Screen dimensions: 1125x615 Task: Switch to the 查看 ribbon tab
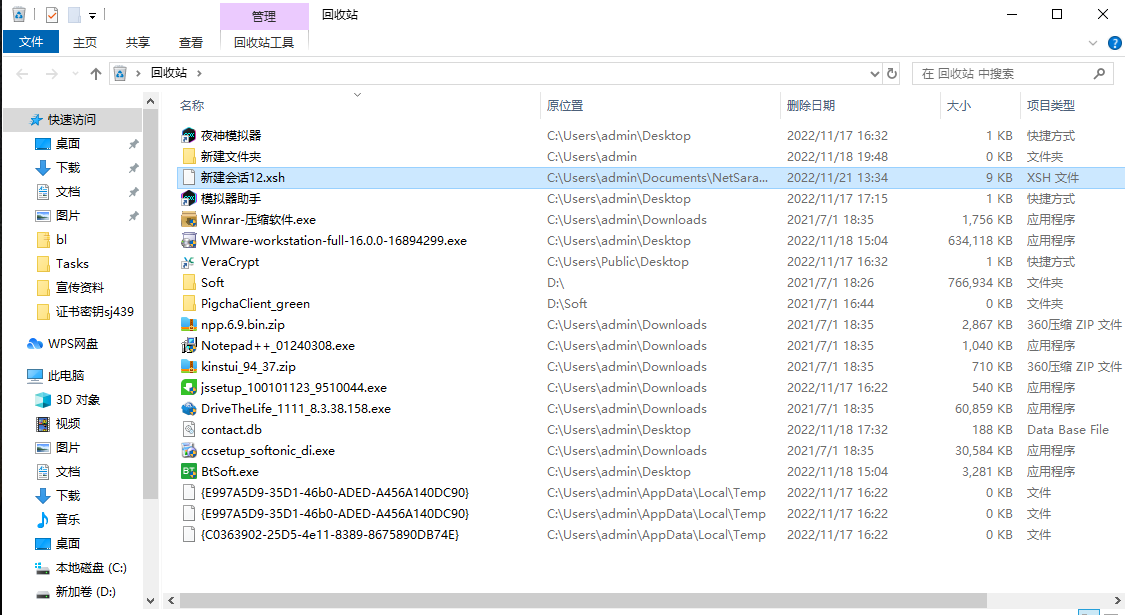point(191,42)
